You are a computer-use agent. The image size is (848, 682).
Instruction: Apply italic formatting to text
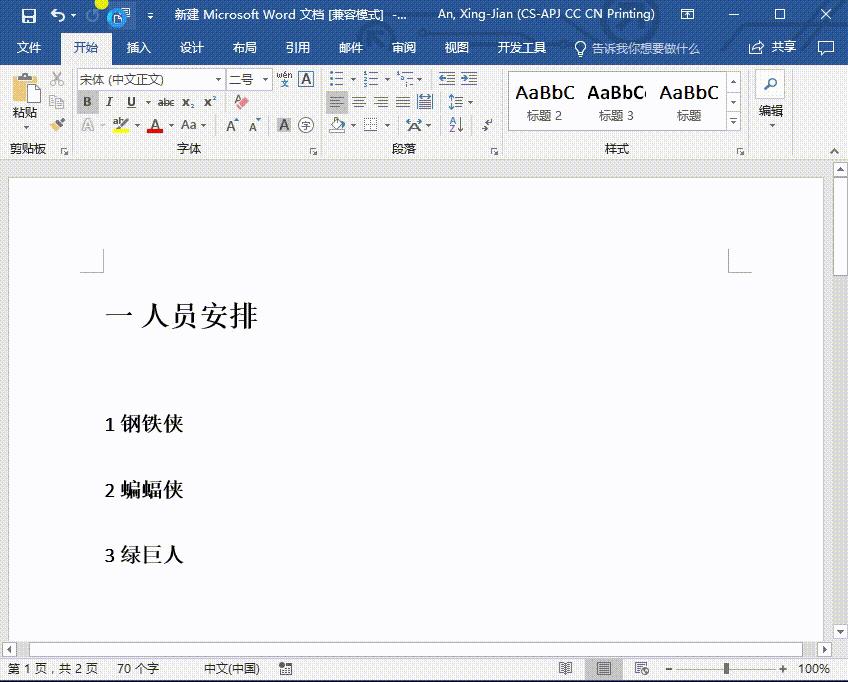click(108, 102)
